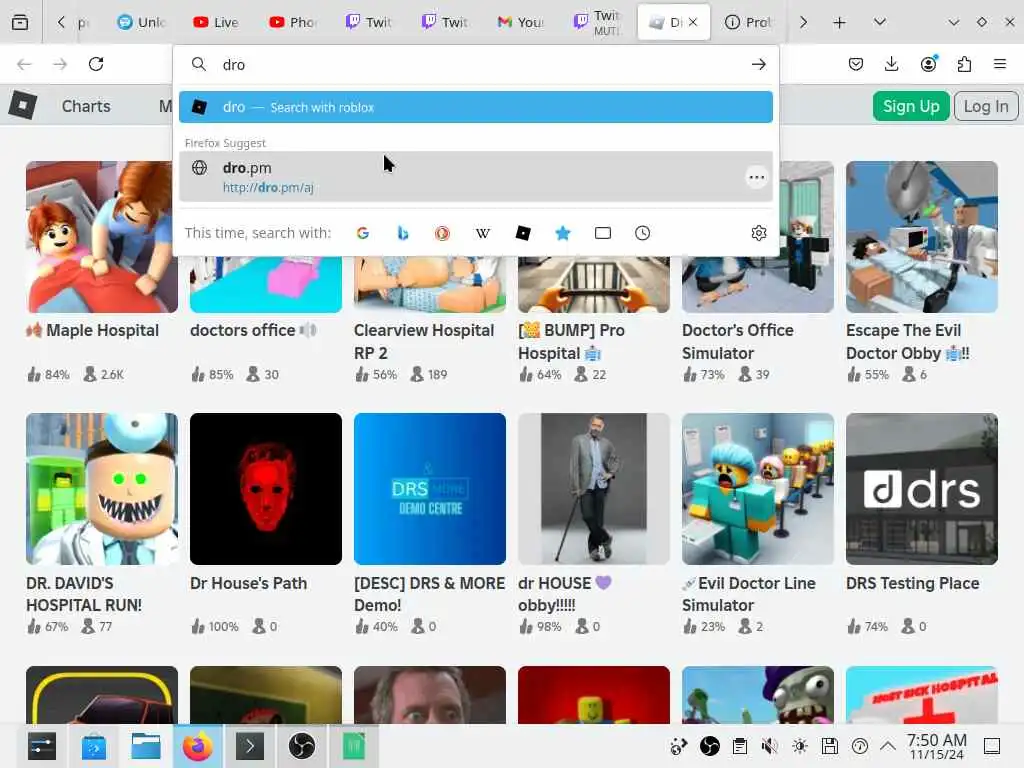Search this time with Wikipedia

(483, 233)
